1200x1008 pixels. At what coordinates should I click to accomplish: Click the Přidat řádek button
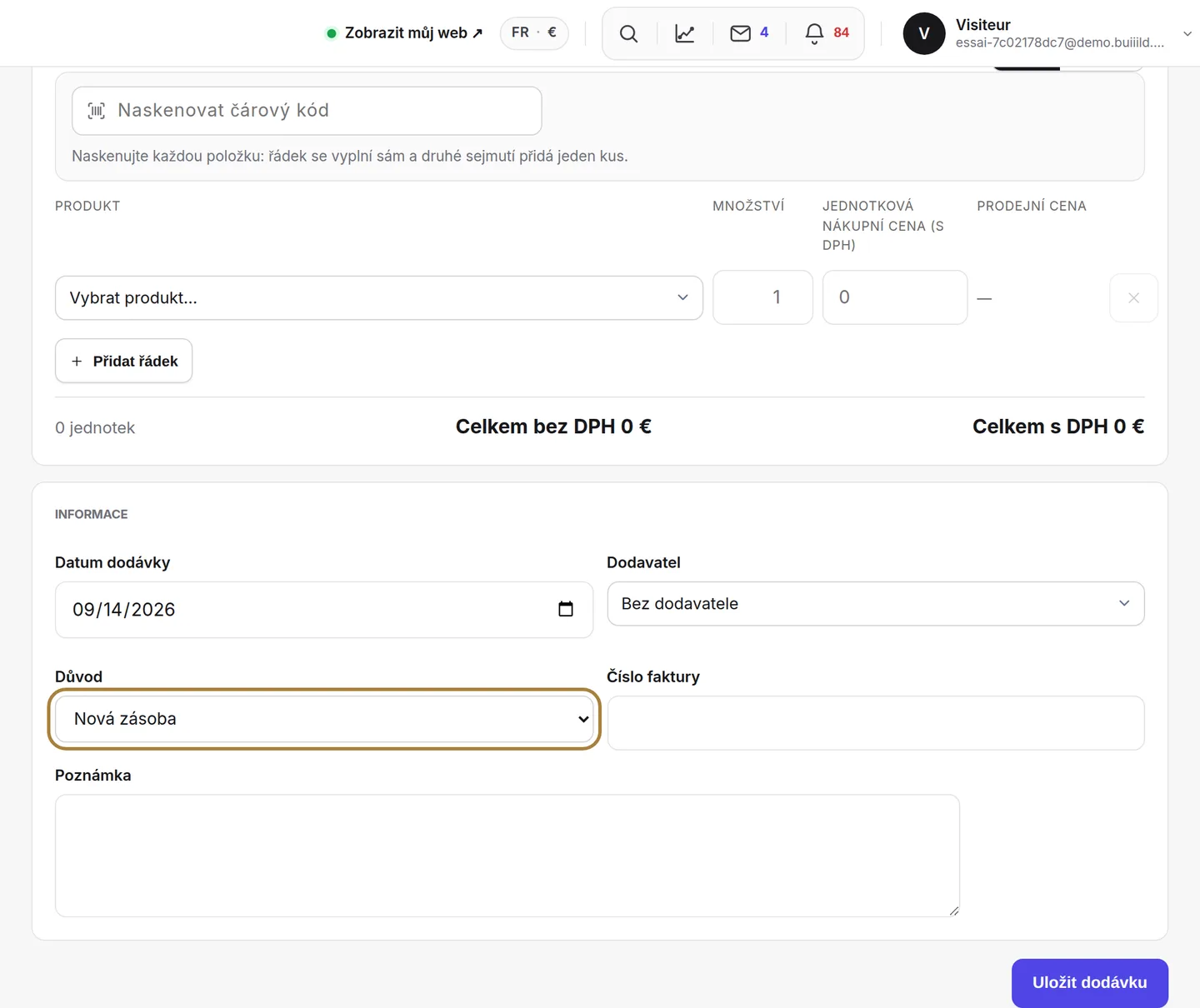124,361
